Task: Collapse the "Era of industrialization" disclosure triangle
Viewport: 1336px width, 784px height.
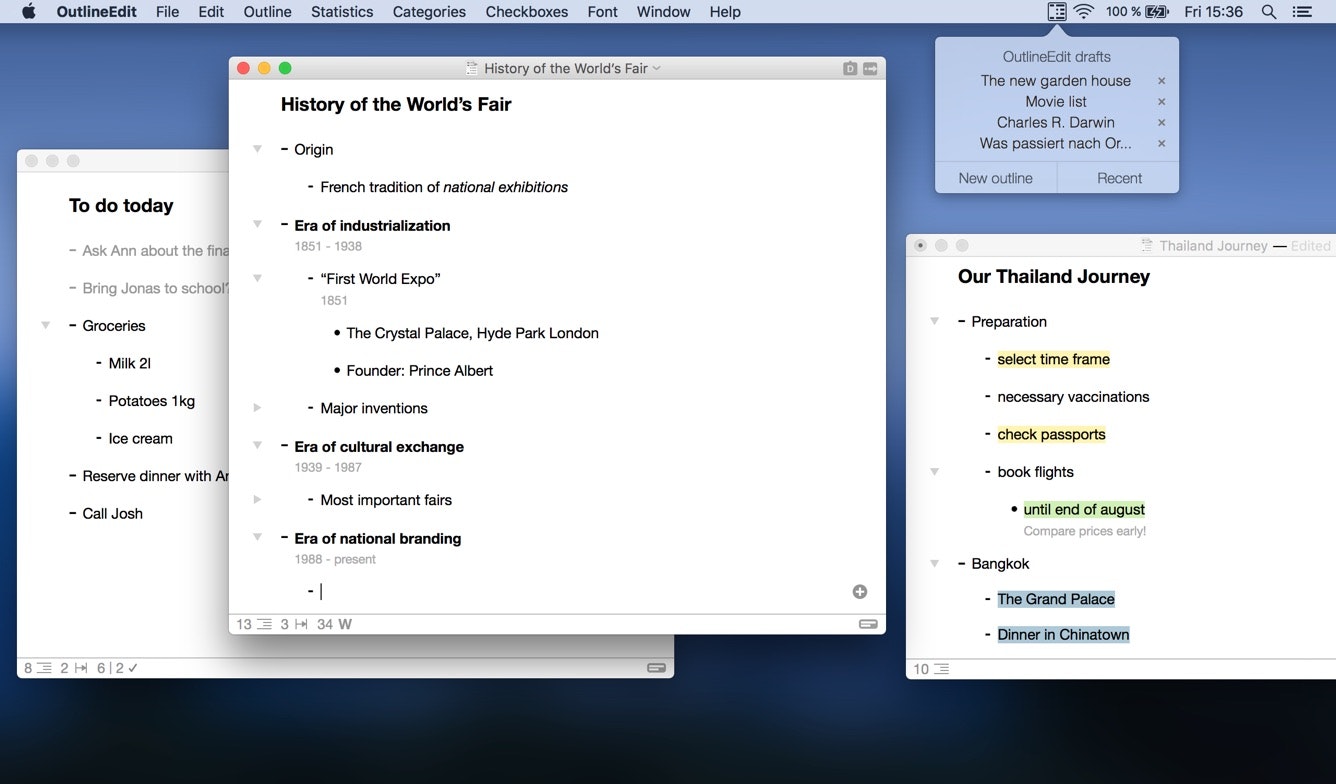Action: click(258, 225)
